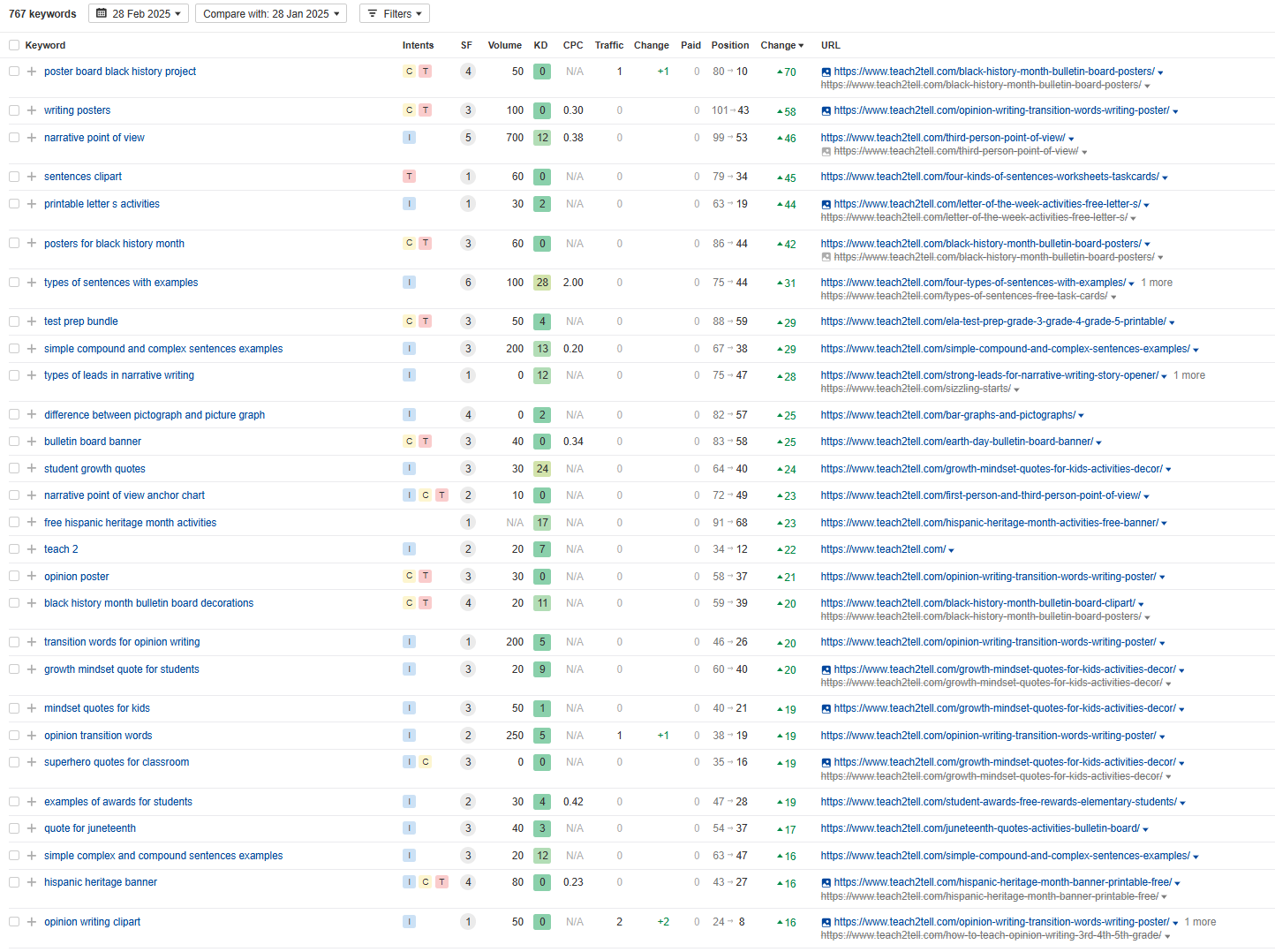Open the "28 Feb 2025" date dropdown
Viewport: 1275px width, 952px height.
139,13
